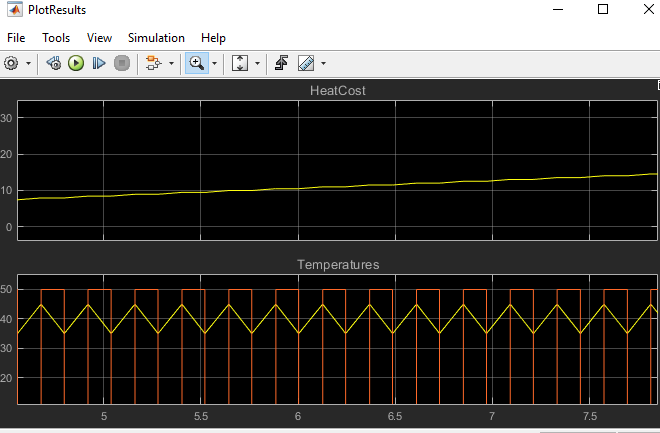Expand the Measurements dropdown arrow
660x433 pixels.
(323, 64)
